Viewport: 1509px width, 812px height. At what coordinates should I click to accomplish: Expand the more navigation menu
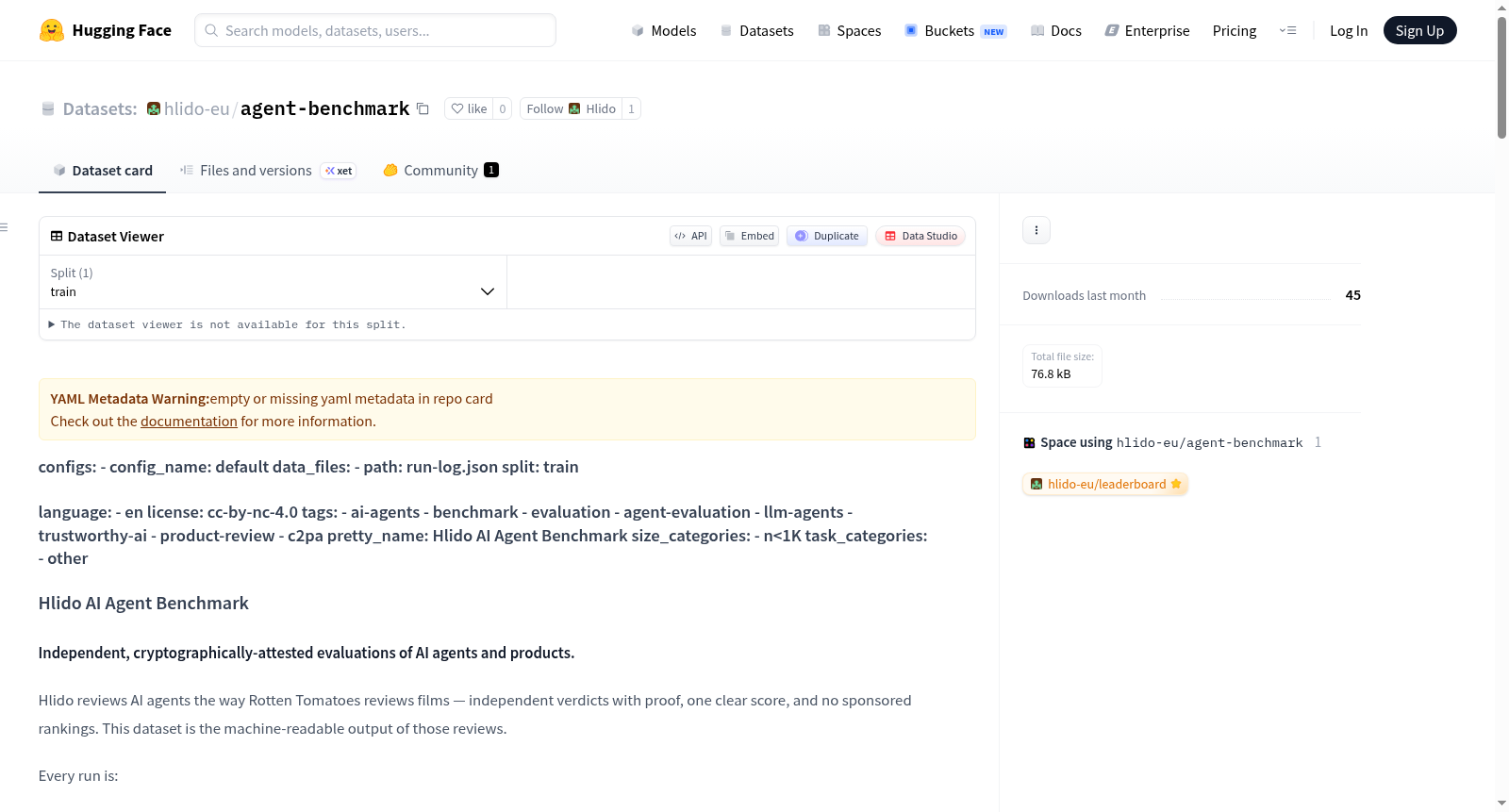click(x=1287, y=31)
